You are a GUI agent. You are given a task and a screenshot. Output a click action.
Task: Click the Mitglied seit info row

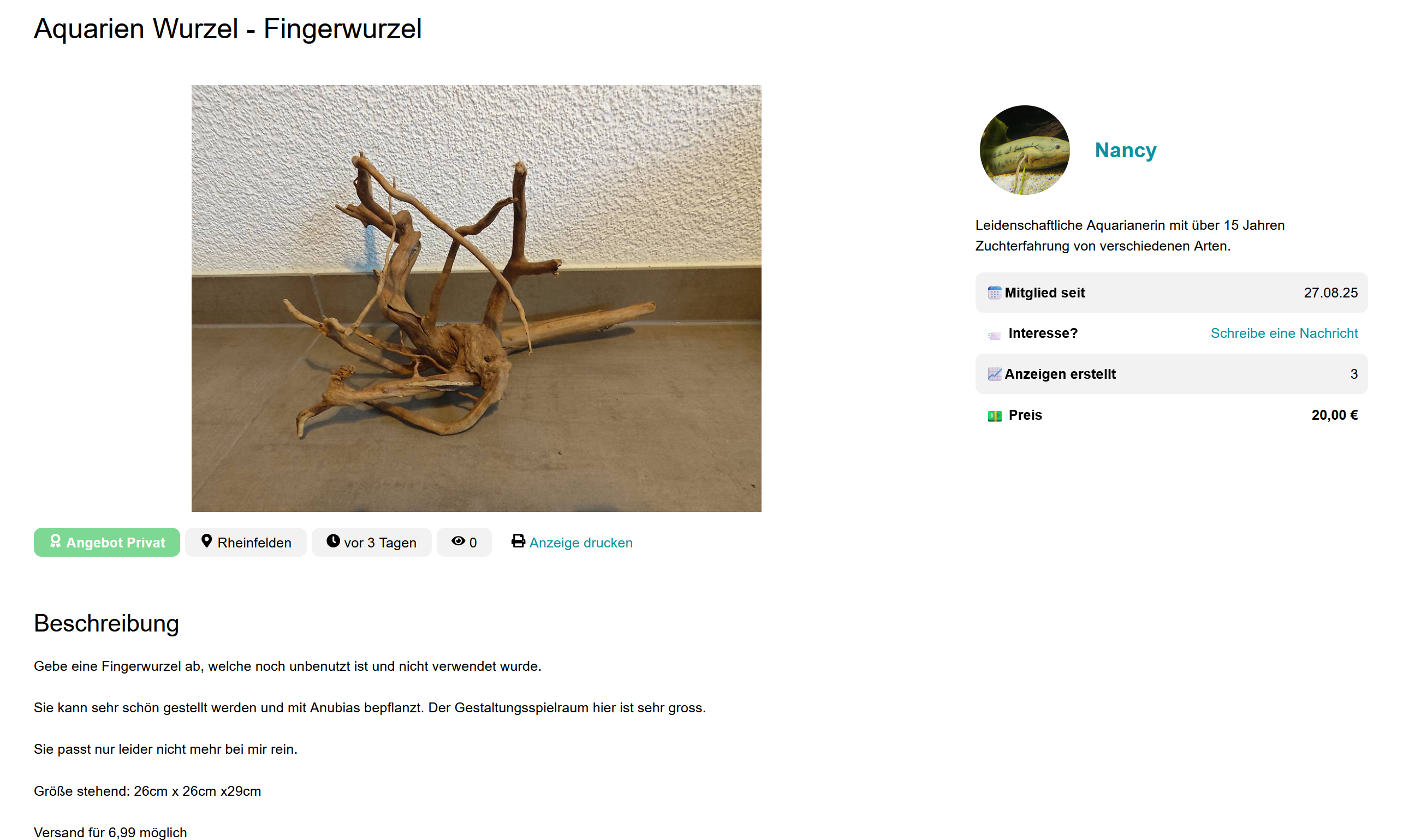click(x=1172, y=293)
